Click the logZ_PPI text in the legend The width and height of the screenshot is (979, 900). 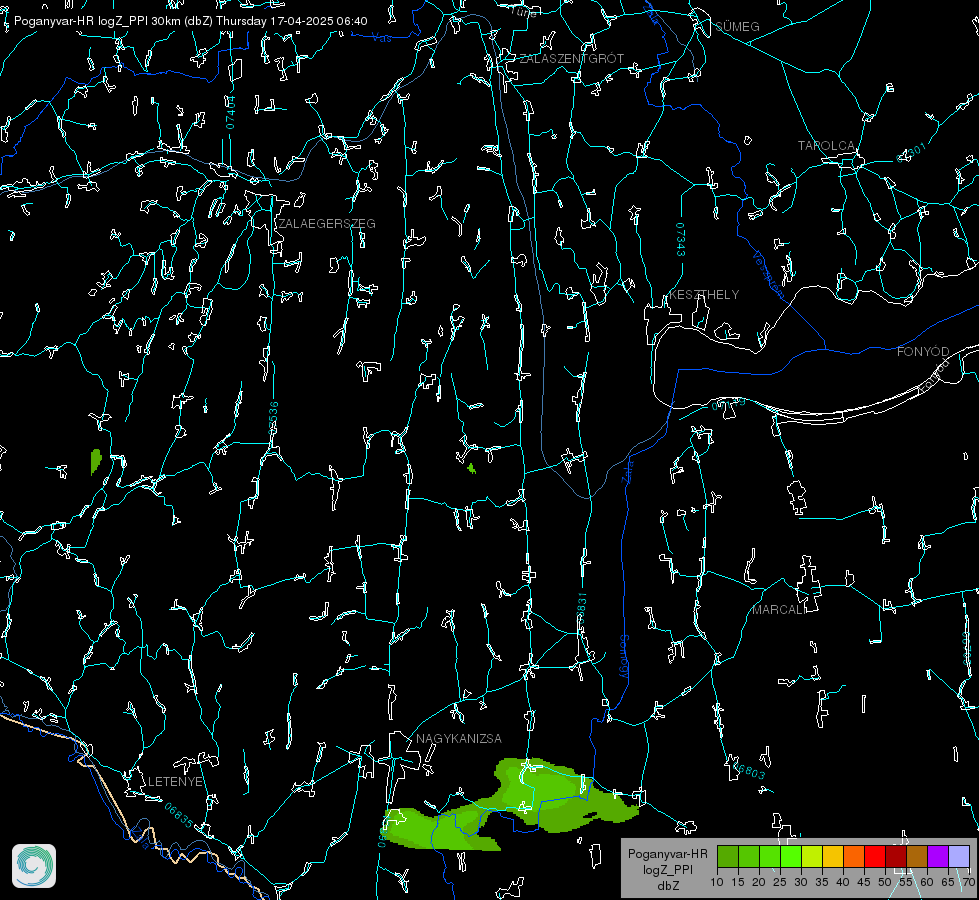click(667, 870)
